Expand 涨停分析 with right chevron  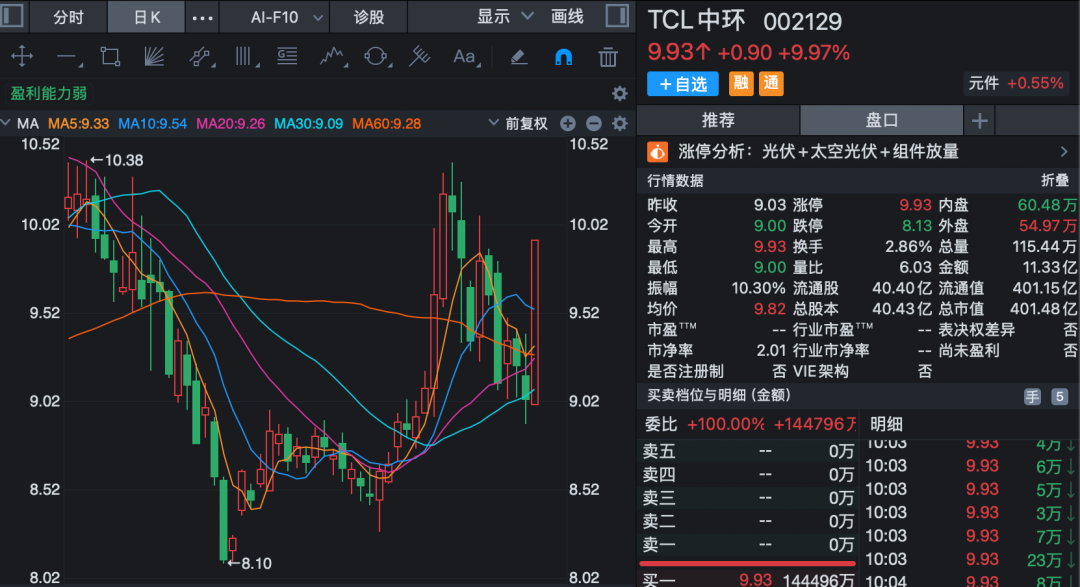(1064, 152)
